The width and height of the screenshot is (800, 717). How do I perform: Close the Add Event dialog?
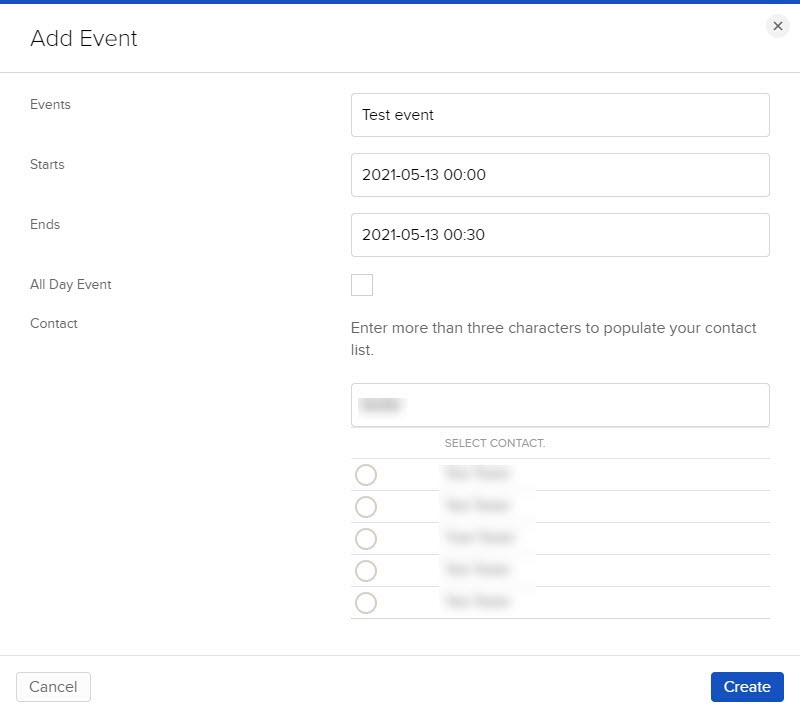[x=778, y=26]
